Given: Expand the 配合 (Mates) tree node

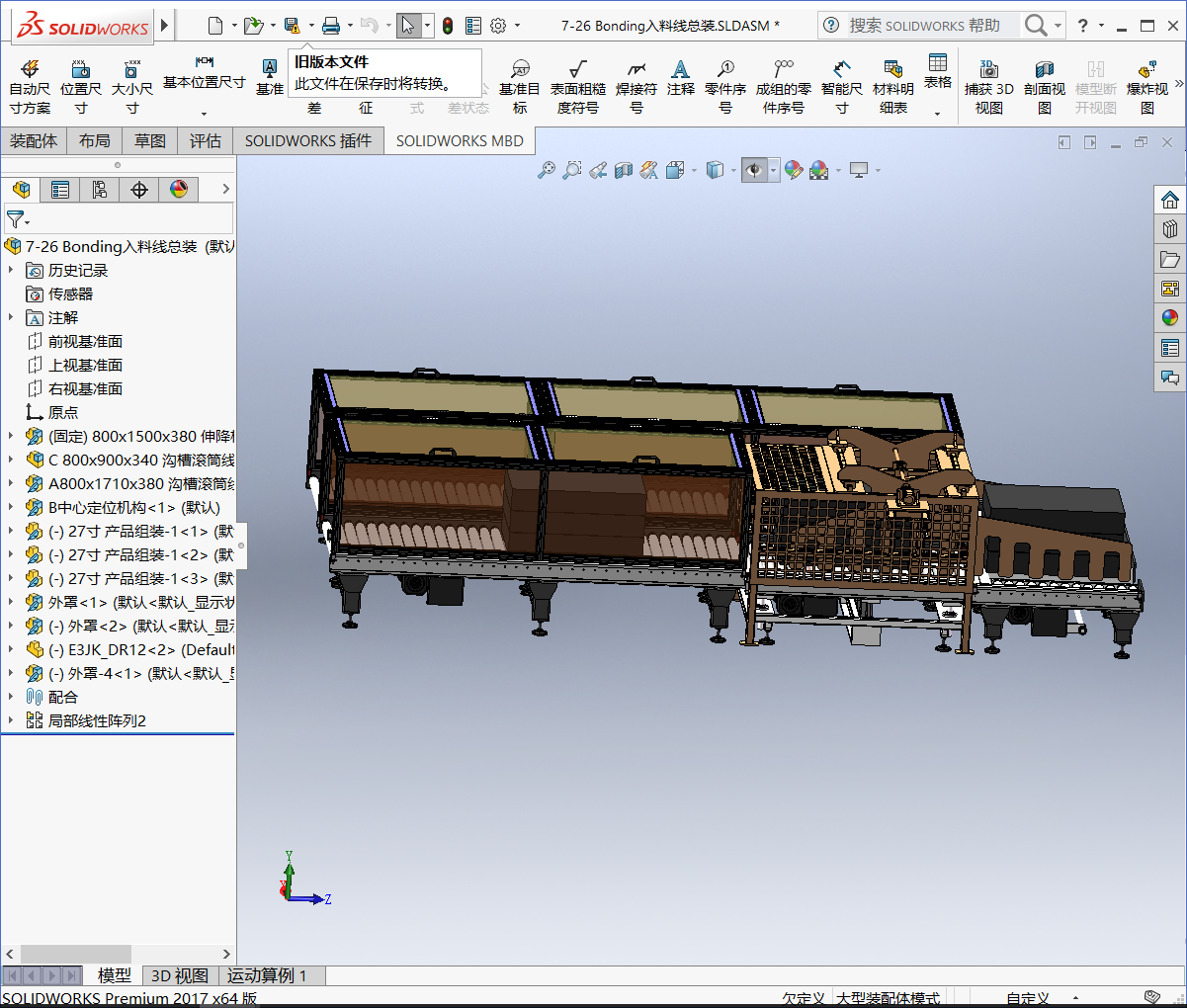Looking at the screenshot, I should (x=11, y=697).
